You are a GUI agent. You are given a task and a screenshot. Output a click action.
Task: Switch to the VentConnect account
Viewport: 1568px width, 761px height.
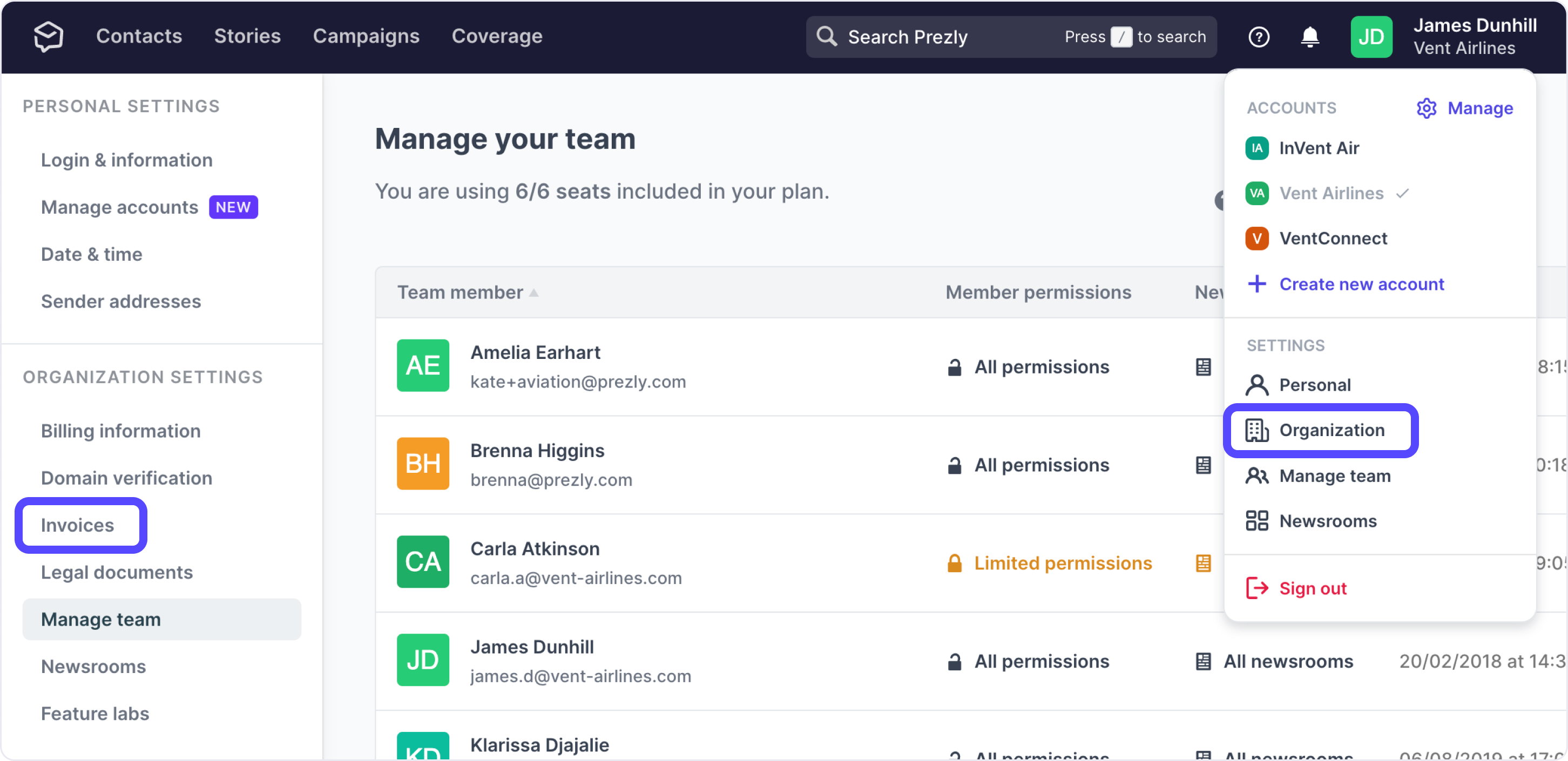pos(1333,239)
